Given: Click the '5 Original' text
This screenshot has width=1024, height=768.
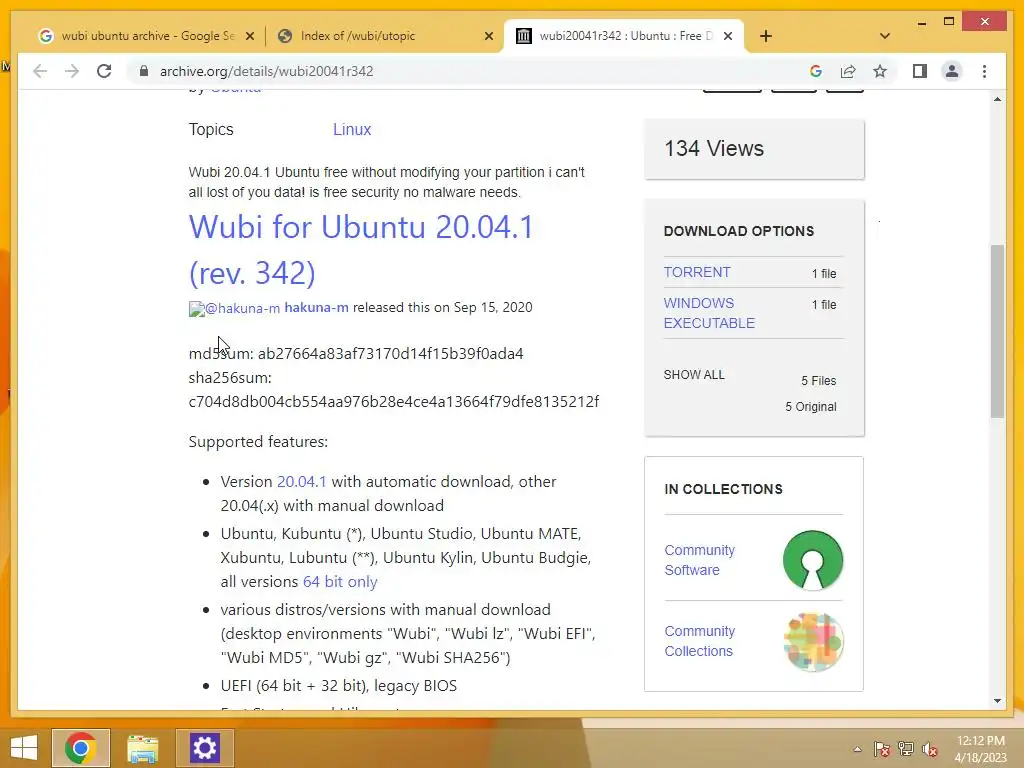Looking at the screenshot, I should (810, 407).
